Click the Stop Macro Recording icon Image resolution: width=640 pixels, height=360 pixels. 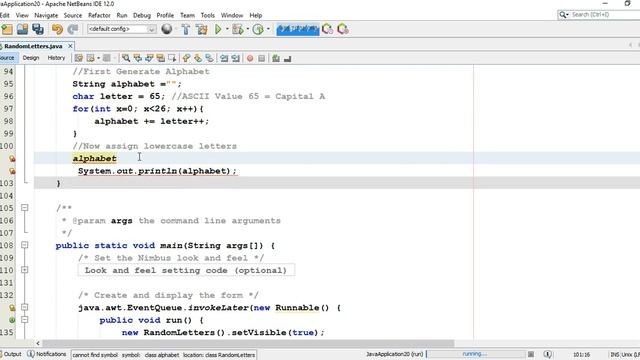262,58
